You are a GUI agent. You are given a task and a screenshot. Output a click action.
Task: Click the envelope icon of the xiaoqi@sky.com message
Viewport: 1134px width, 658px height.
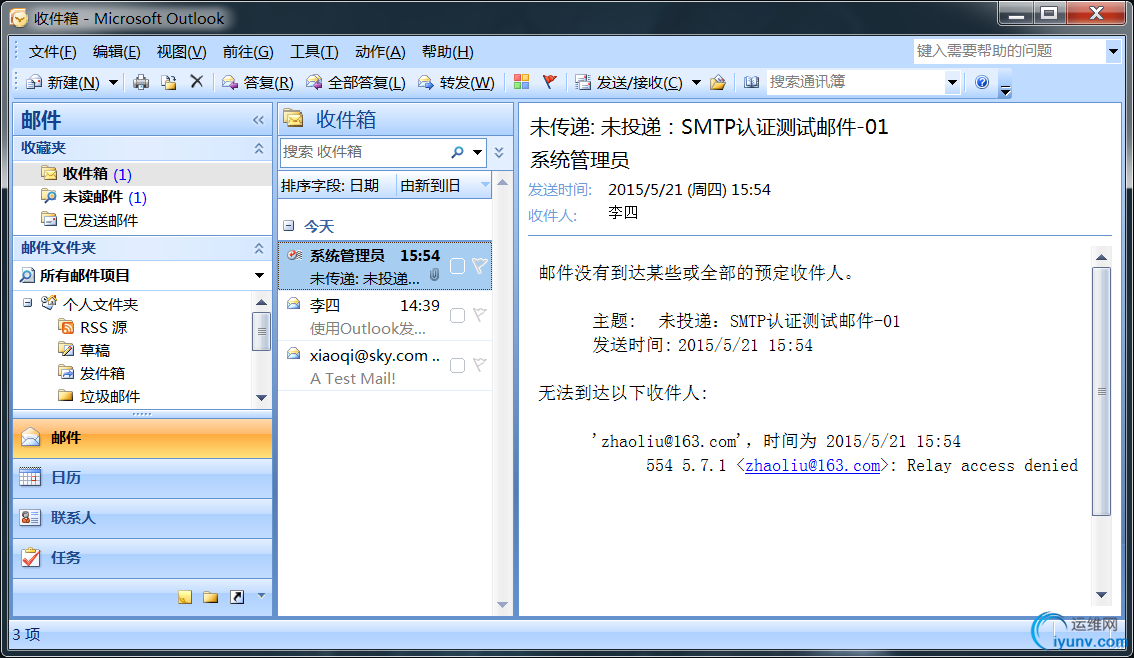pyautogui.click(x=294, y=354)
